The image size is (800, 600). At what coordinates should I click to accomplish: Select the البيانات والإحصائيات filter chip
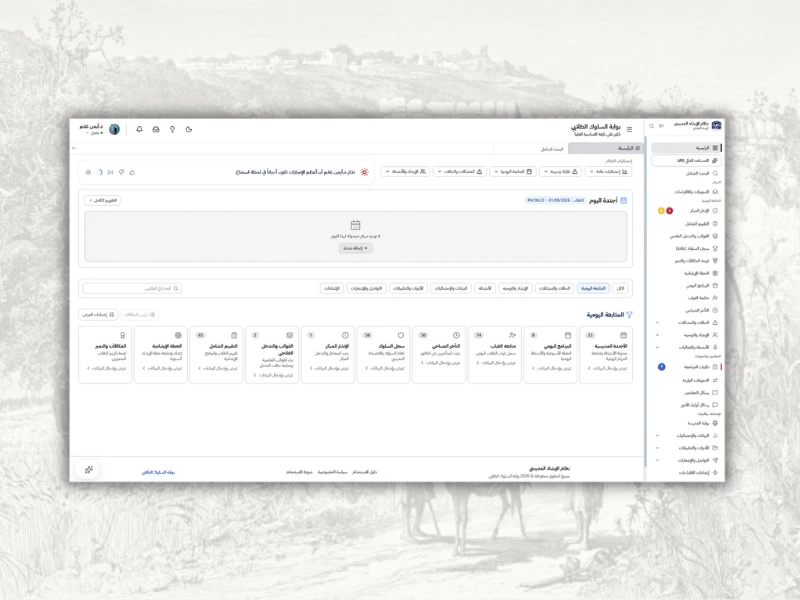[x=451, y=289]
